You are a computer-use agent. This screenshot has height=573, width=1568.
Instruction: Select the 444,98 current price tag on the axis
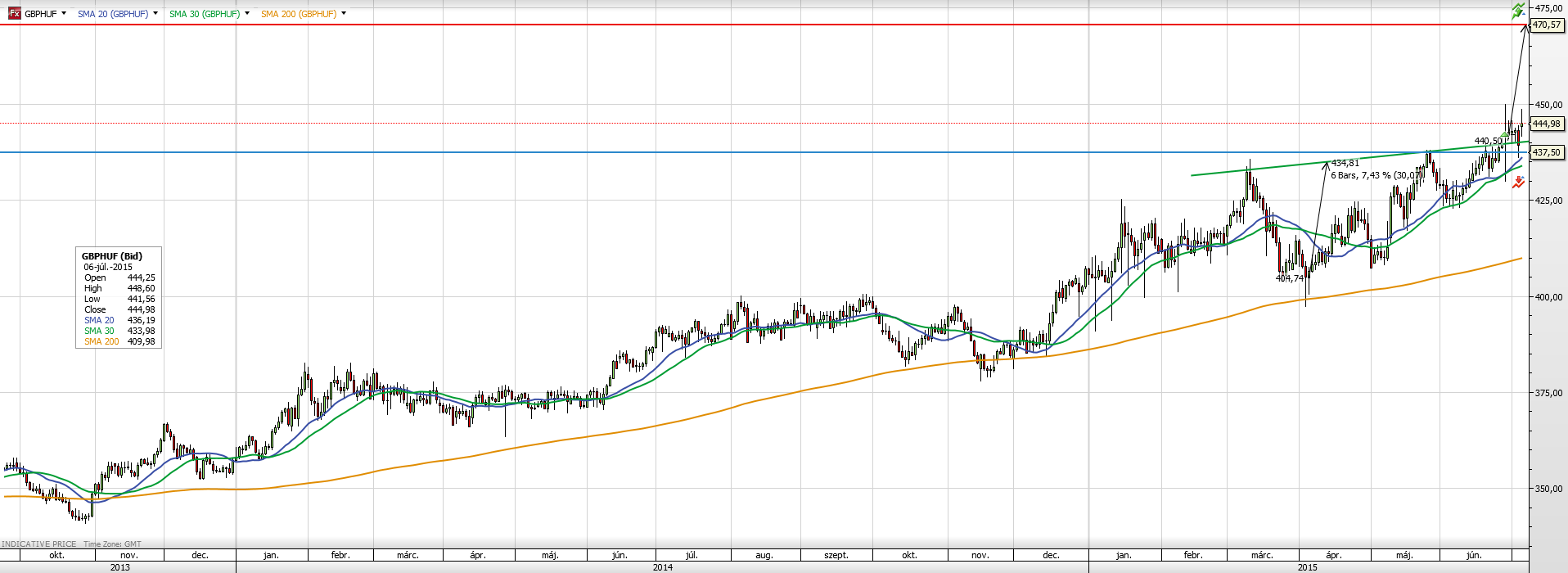1546,124
